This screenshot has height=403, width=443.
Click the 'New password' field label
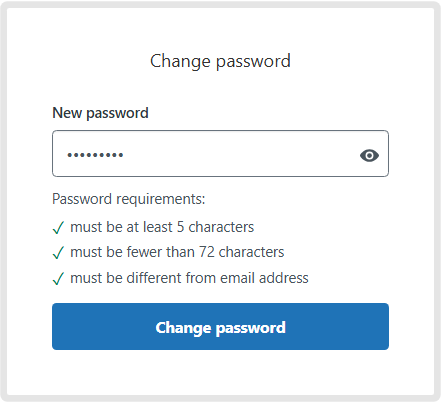click(100, 113)
